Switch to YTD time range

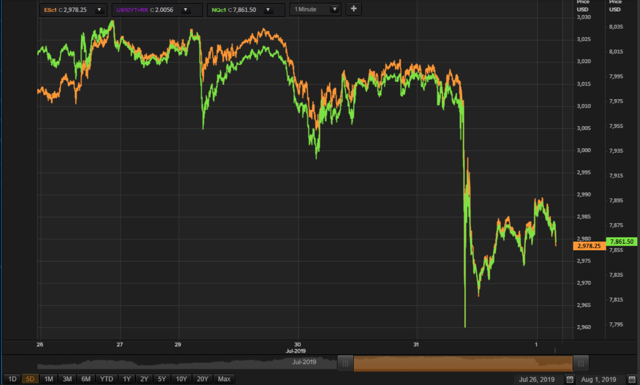(x=107, y=379)
